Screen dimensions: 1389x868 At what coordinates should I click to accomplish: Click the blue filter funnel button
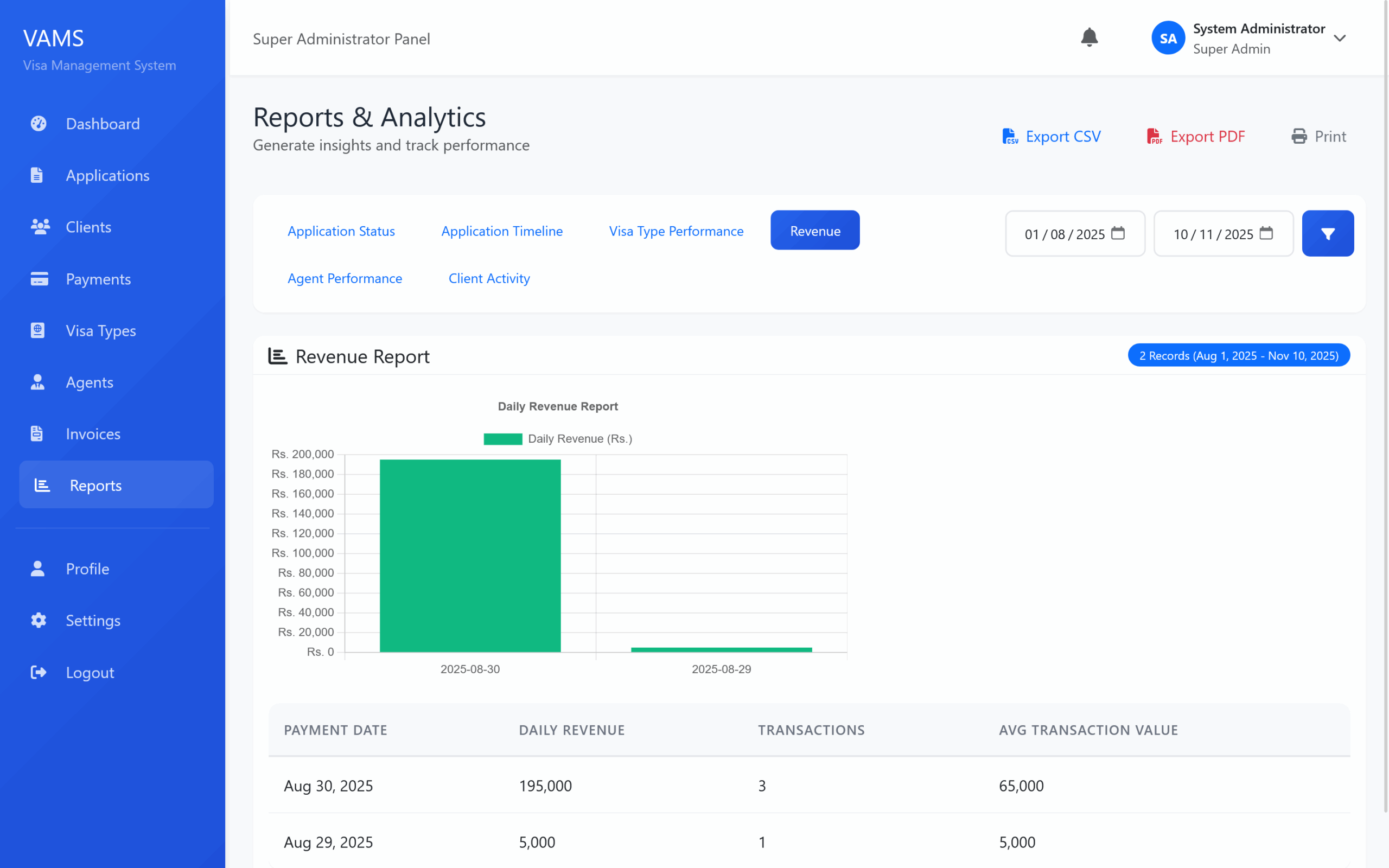point(1327,234)
